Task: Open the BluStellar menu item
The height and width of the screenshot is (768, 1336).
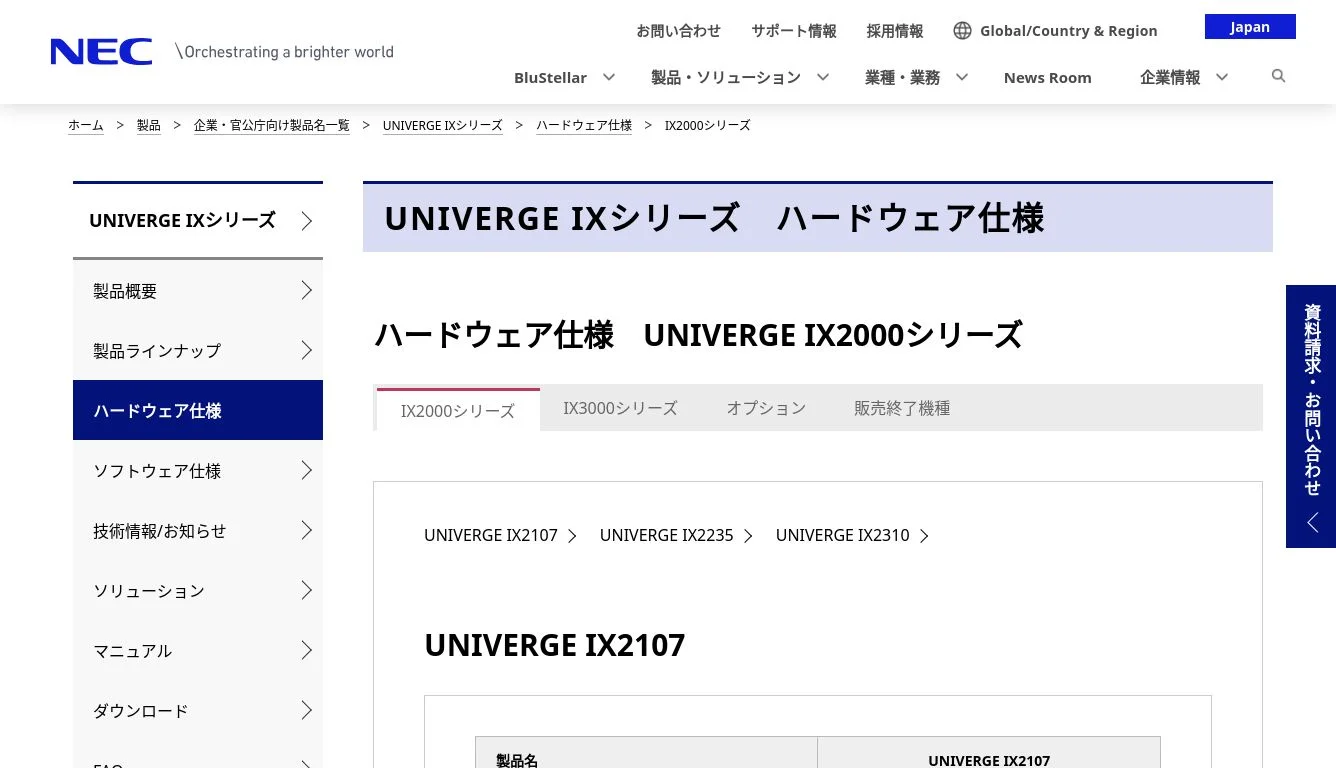Action: (550, 78)
